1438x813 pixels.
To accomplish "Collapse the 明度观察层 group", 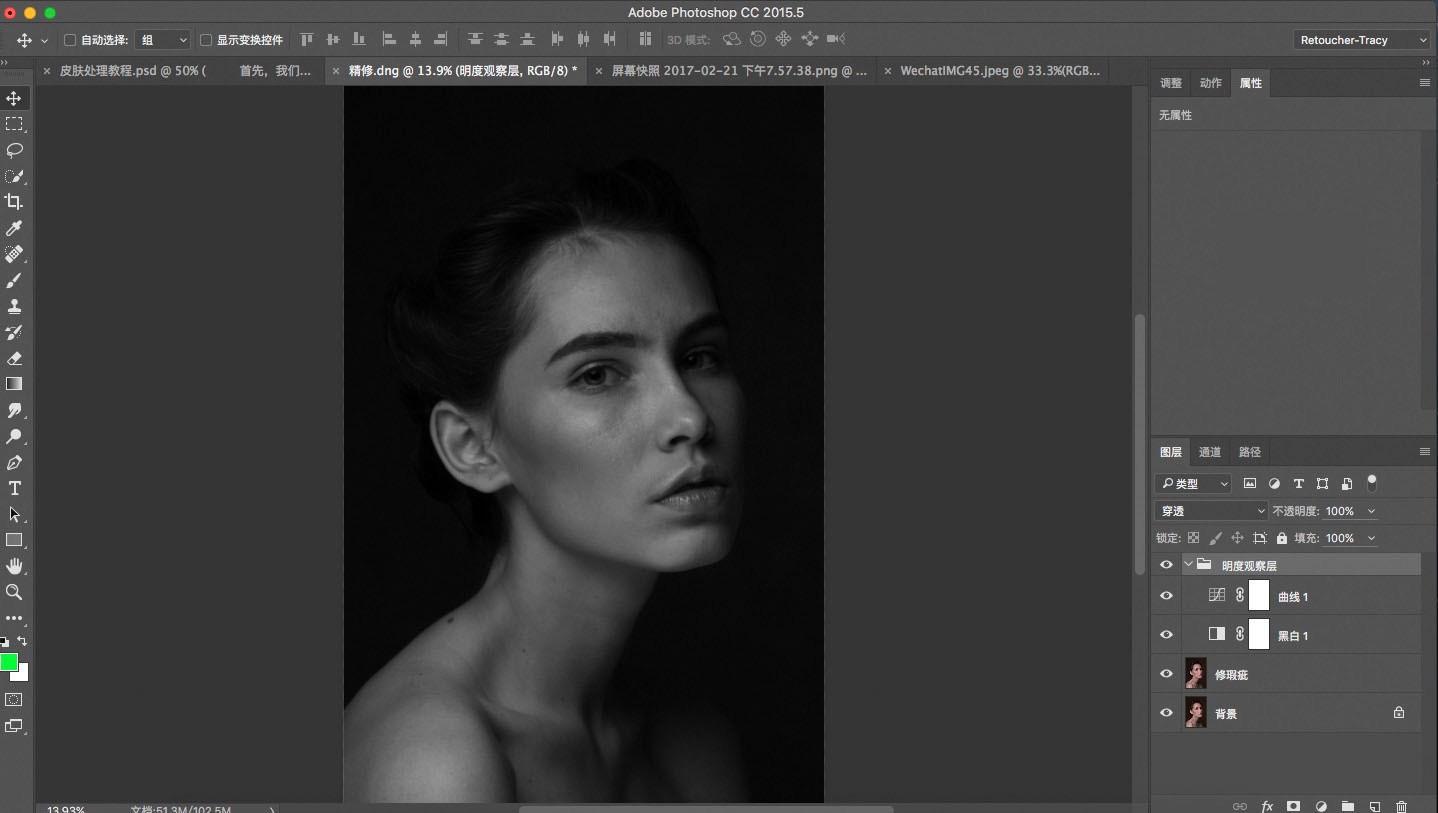I will (1188, 565).
